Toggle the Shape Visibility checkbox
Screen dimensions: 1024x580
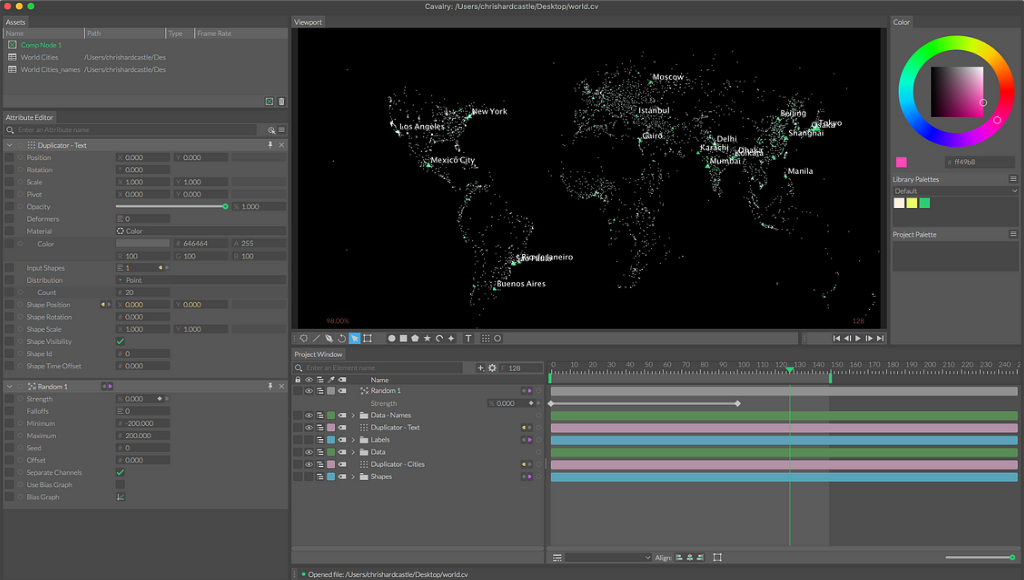coord(120,342)
